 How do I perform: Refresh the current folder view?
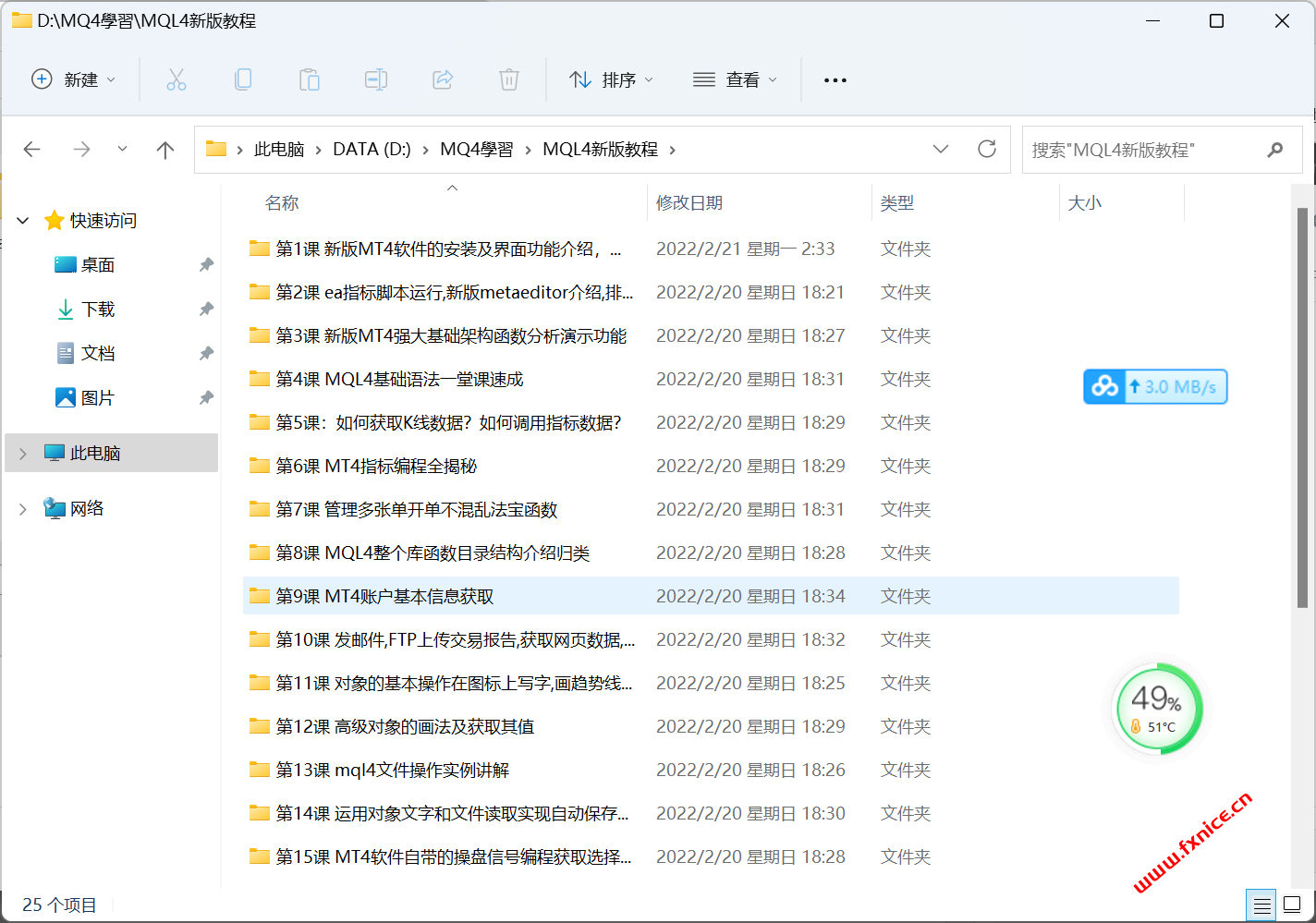(x=987, y=149)
